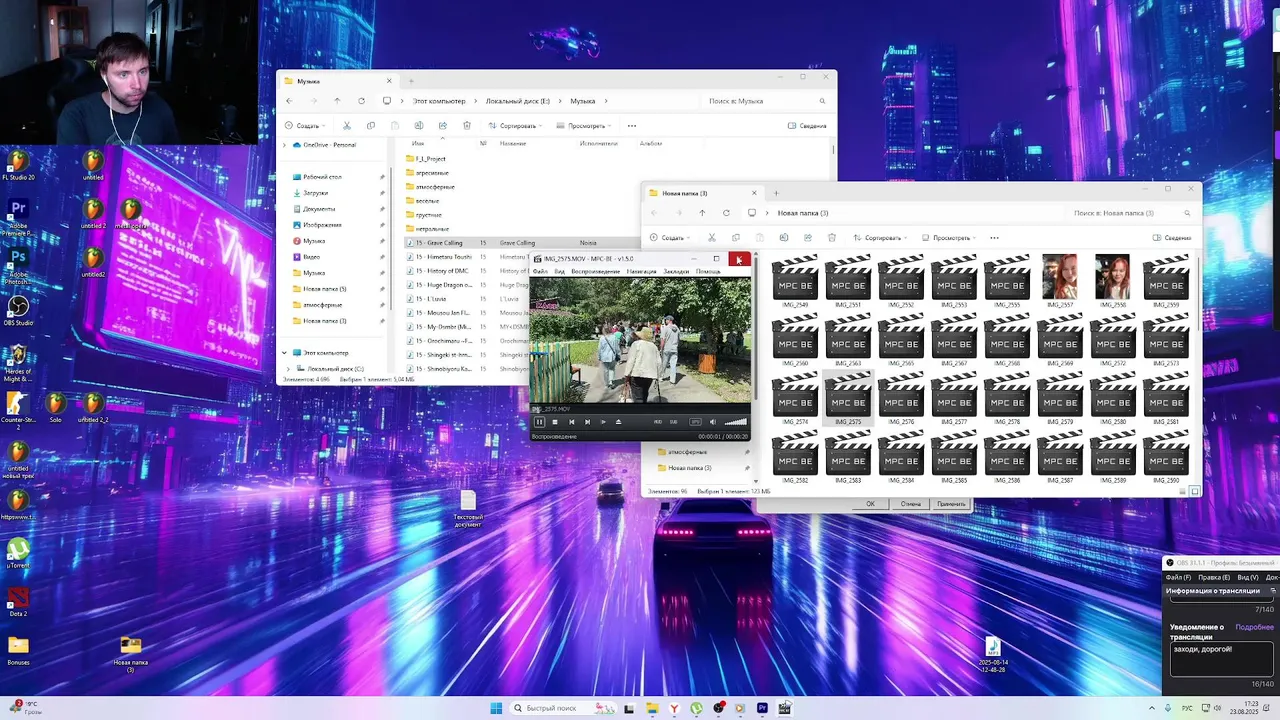
Task: Click the copy icon in Музыка window
Action: click(x=371, y=126)
